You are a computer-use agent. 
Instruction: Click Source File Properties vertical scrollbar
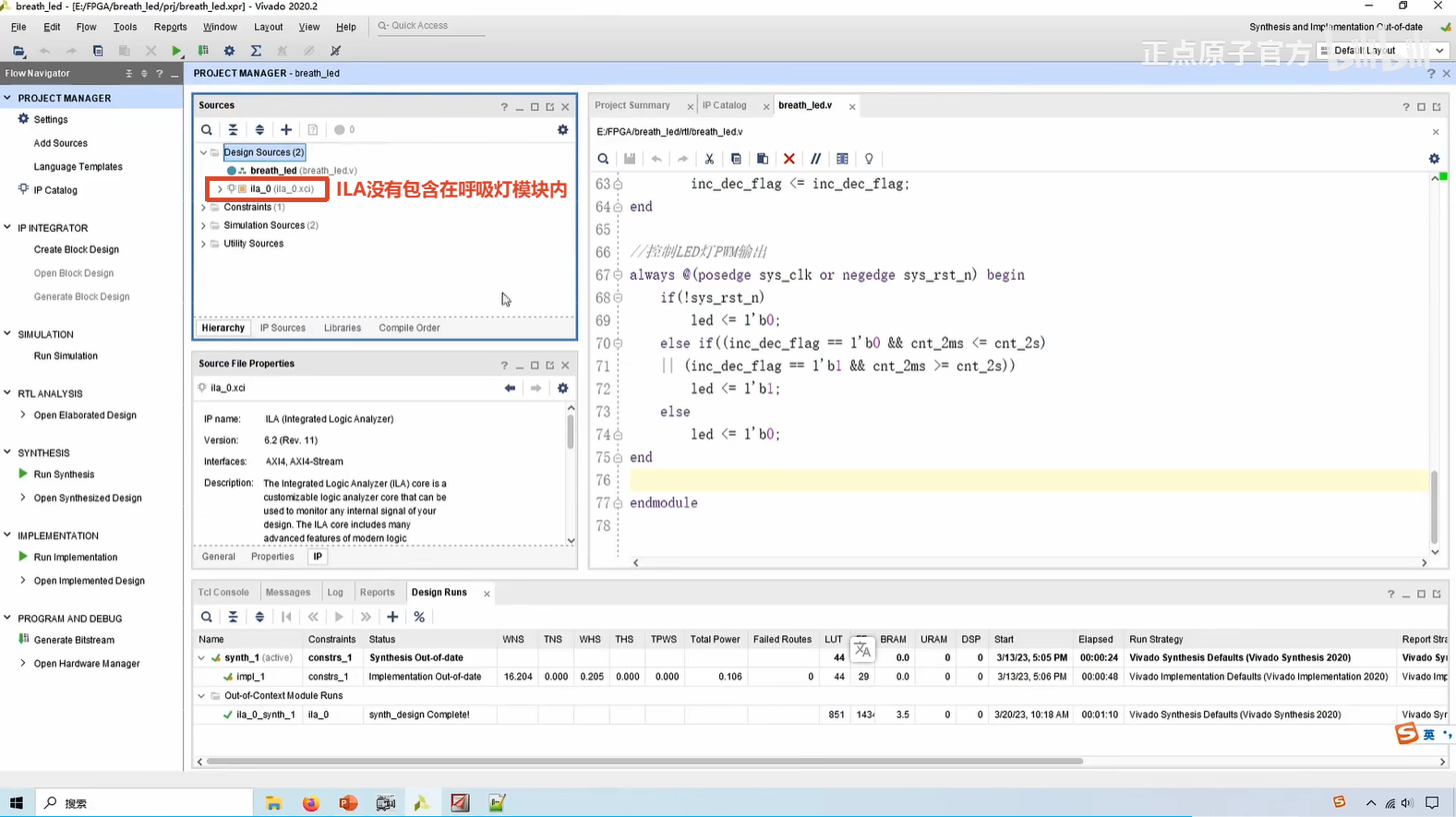tap(571, 432)
